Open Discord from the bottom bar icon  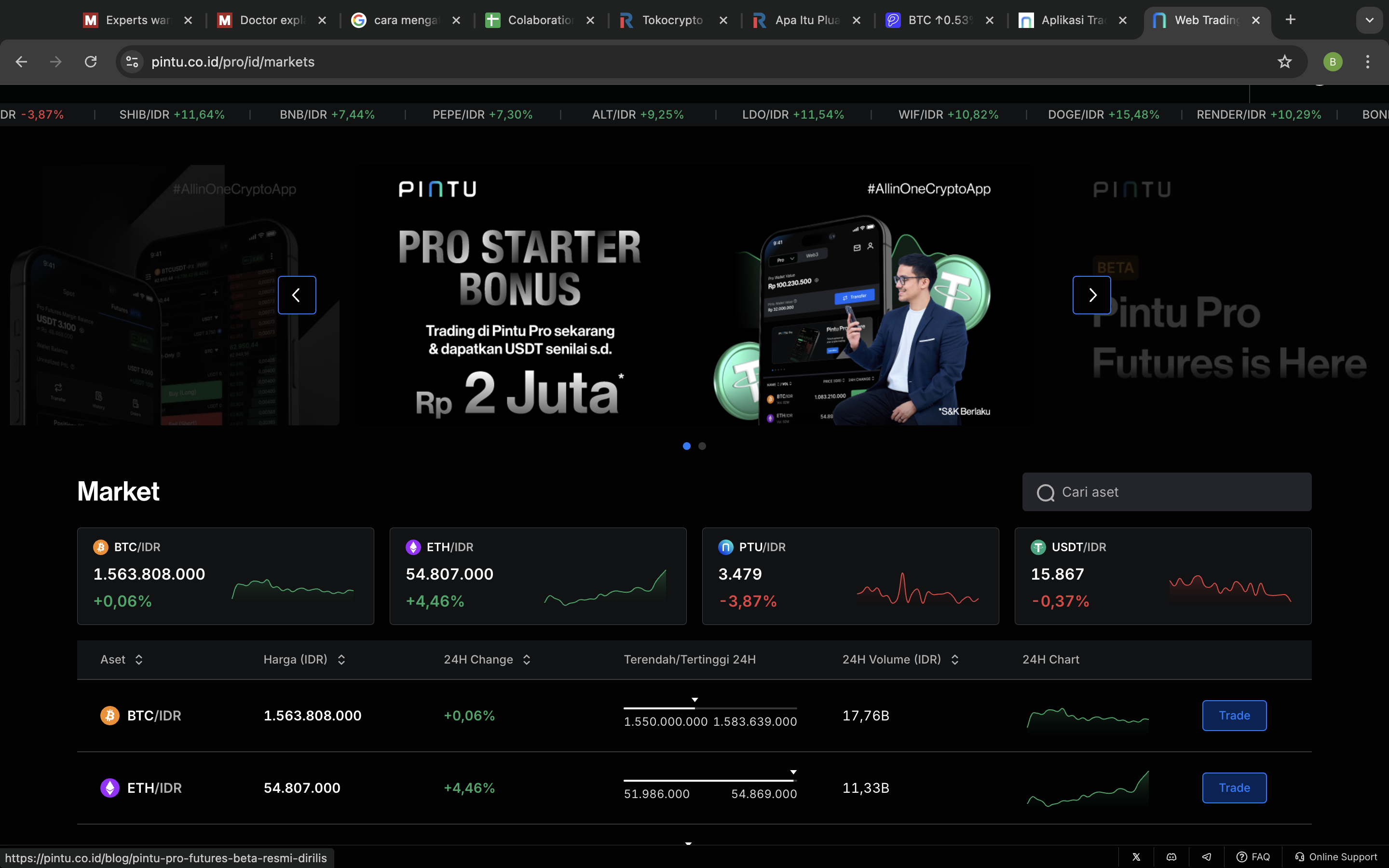1172,856
